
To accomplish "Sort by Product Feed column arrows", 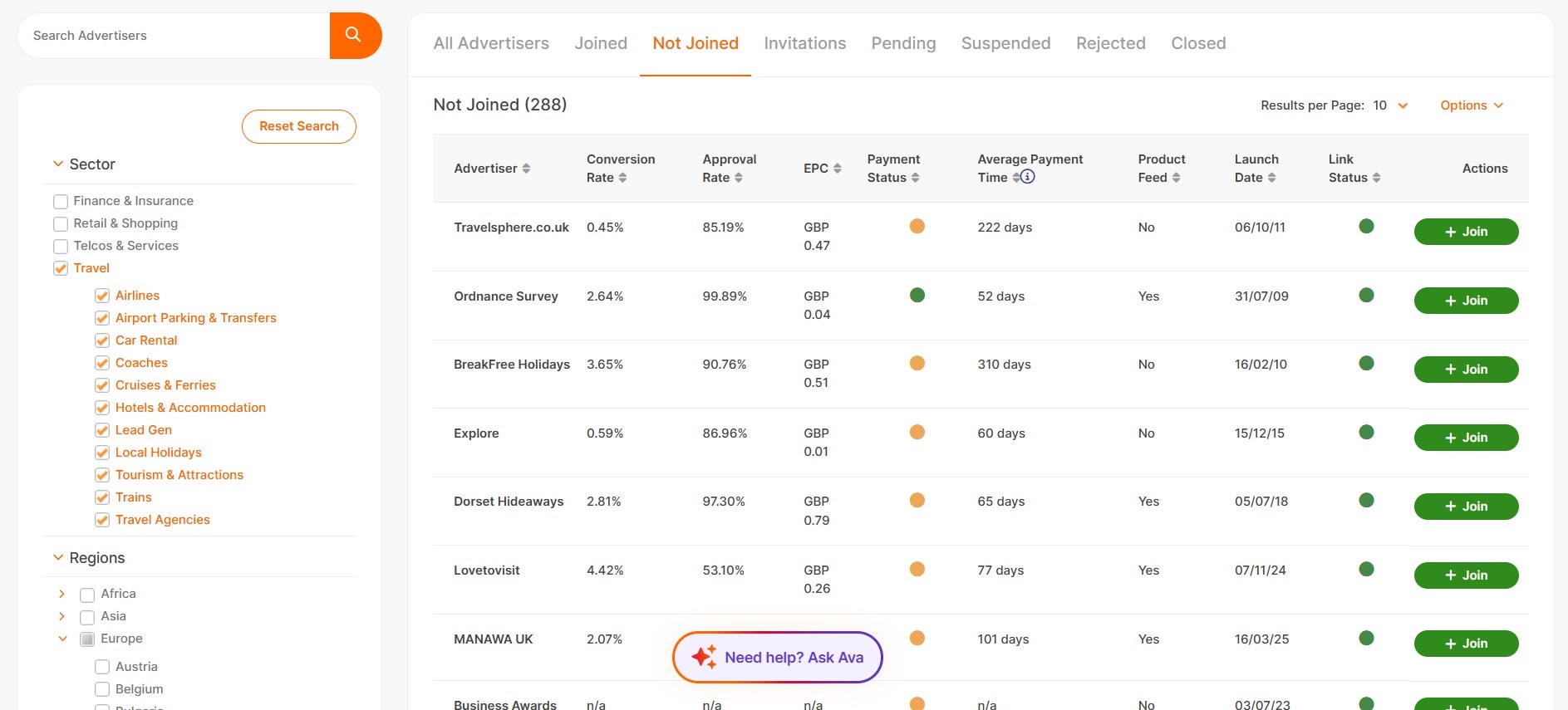I will point(1176,178).
